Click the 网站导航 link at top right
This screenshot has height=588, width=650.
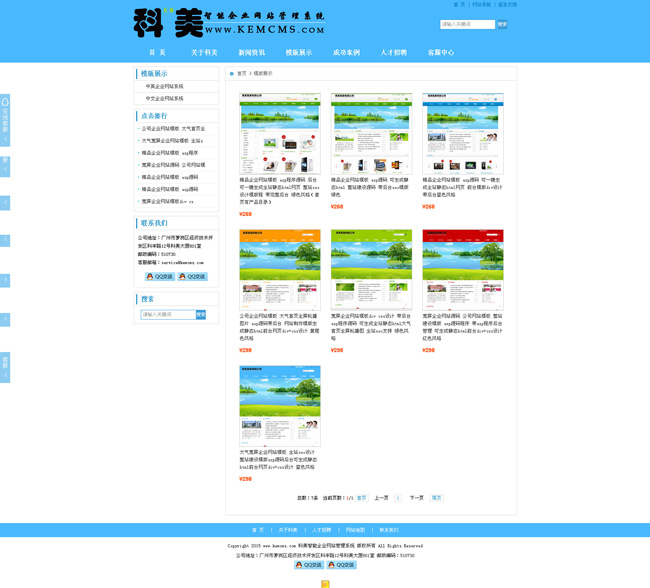point(481,5)
